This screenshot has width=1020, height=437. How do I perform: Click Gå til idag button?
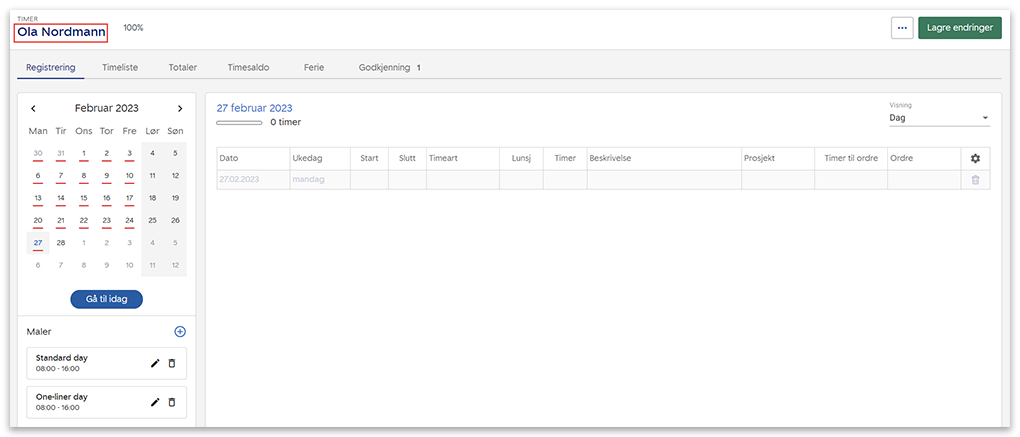(x=106, y=299)
